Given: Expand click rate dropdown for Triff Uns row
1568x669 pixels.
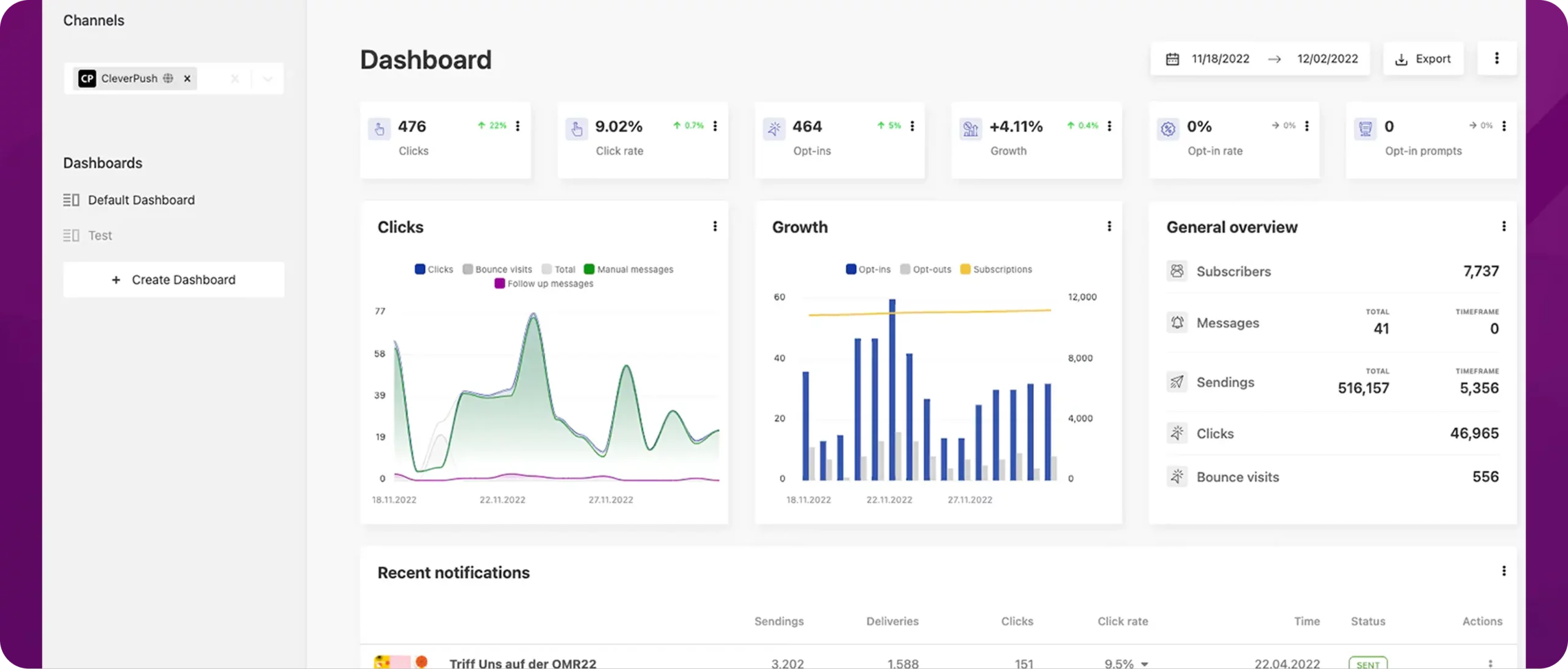Looking at the screenshot, I should [1144, 664].
